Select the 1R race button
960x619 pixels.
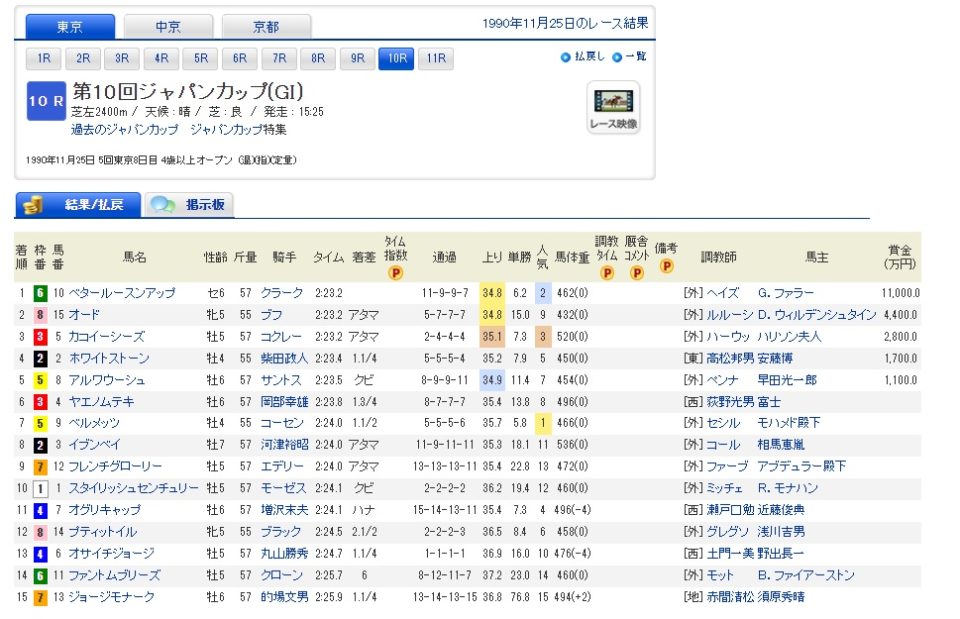point(44,58)
